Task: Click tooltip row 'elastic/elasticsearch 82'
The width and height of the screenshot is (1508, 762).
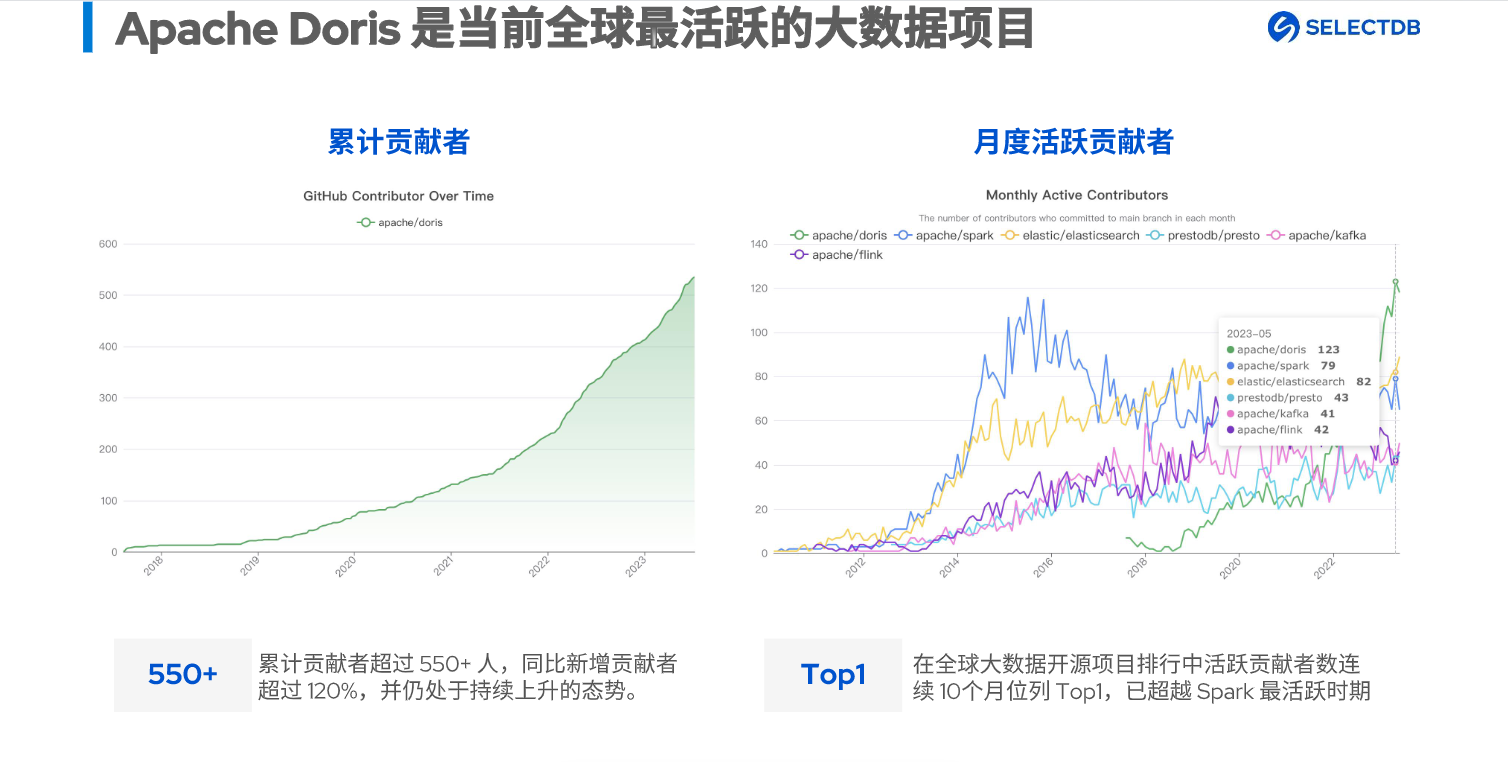Action: click(1298, 382)
